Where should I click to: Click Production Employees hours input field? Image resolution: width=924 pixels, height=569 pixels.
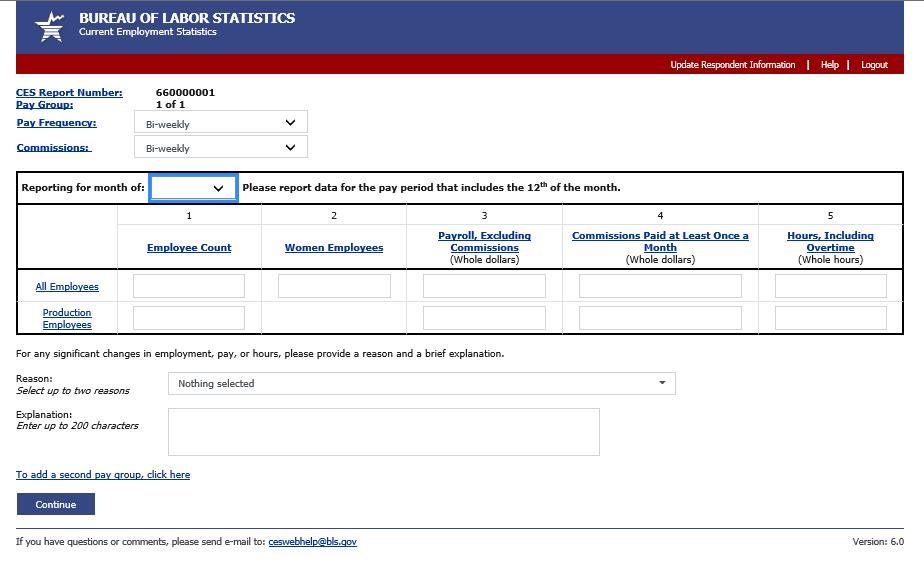point(830,318)
